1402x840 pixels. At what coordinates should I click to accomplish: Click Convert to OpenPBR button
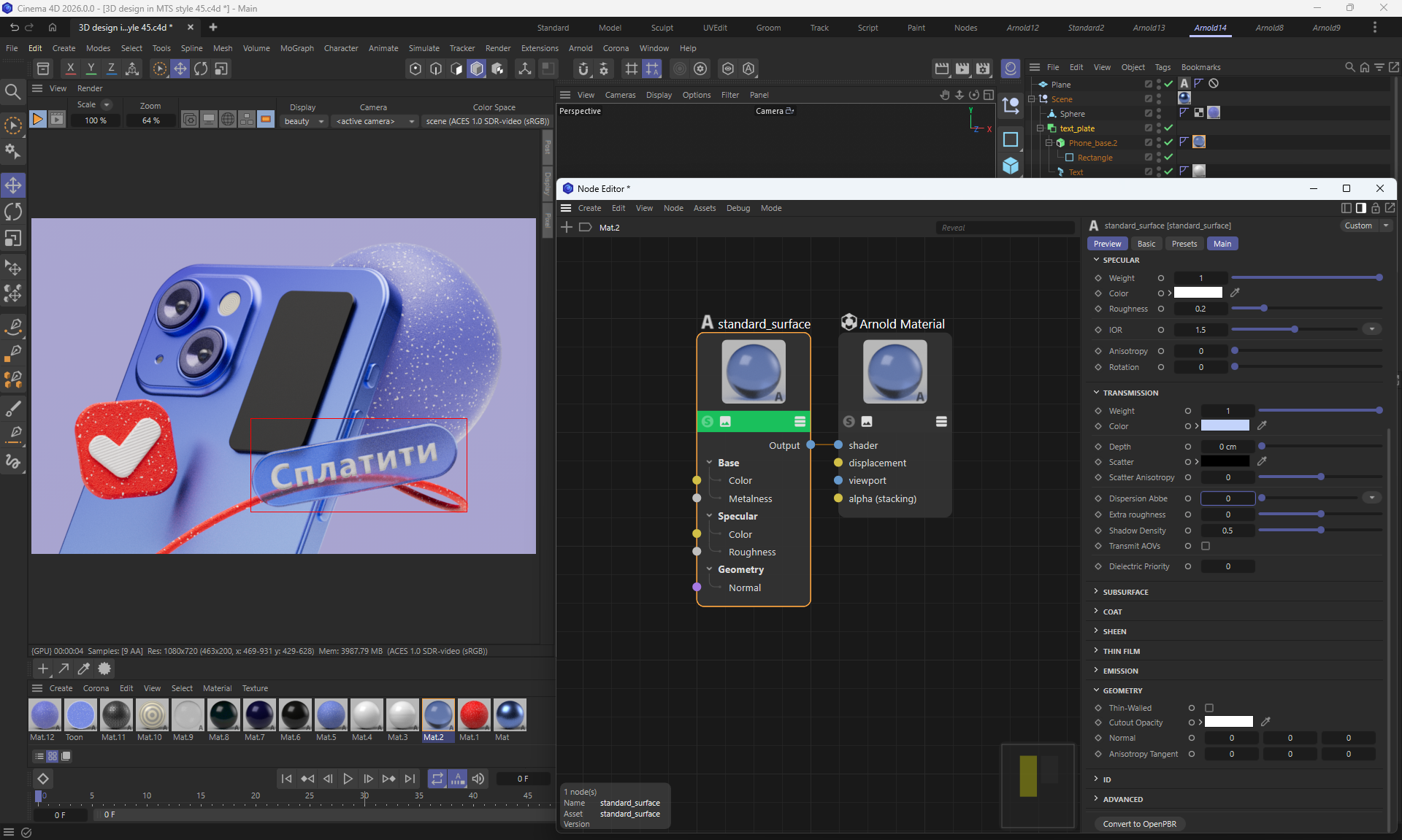tap(1139, 824)
